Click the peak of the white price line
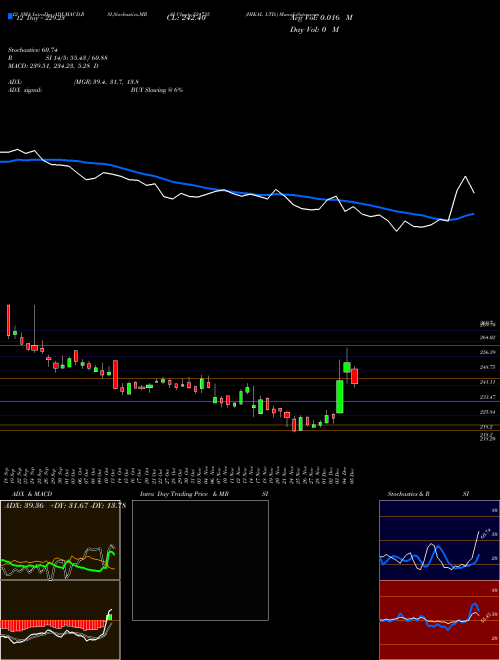 [465, 177]
